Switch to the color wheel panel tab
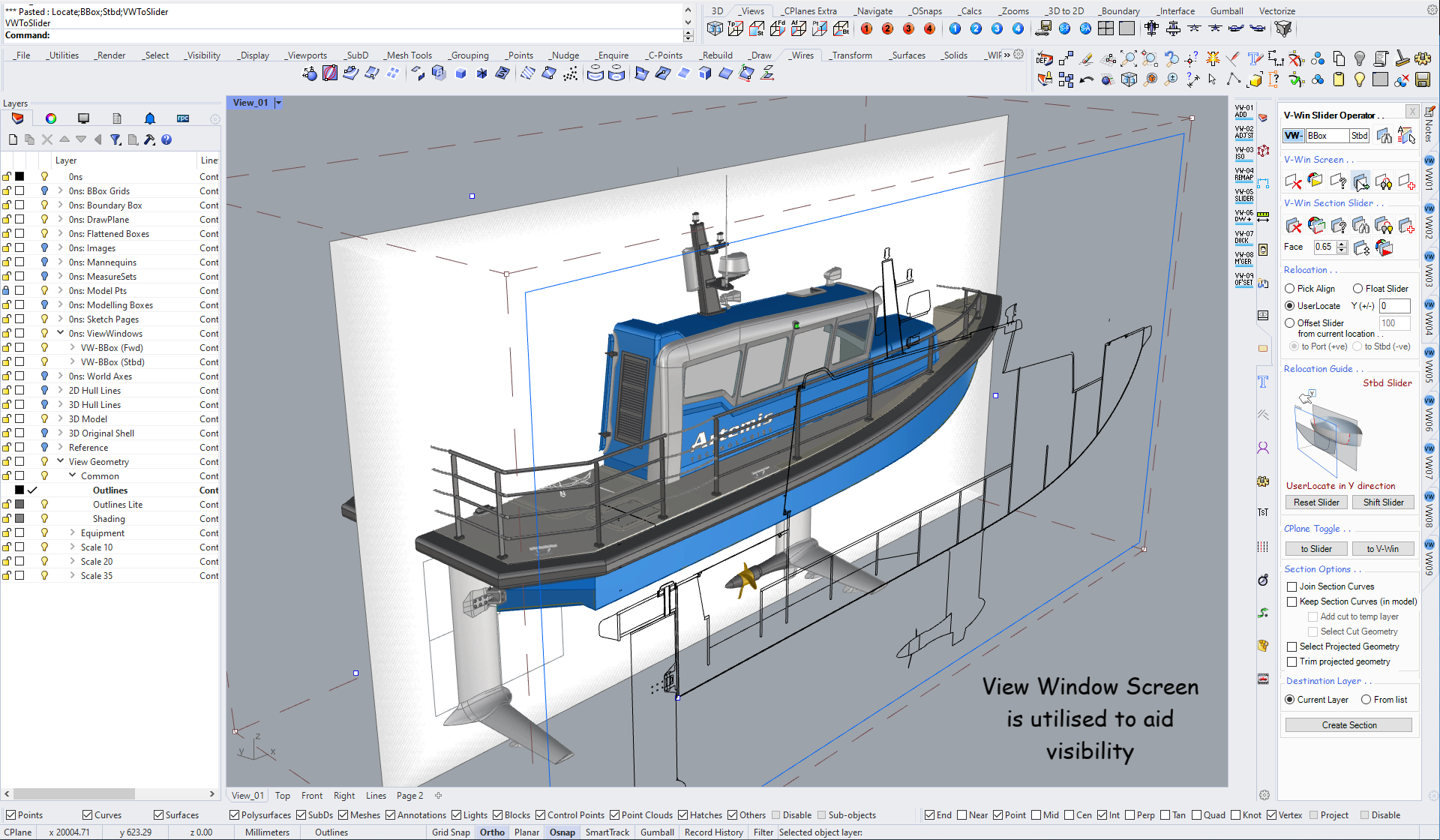 click(x=51, y=118)
